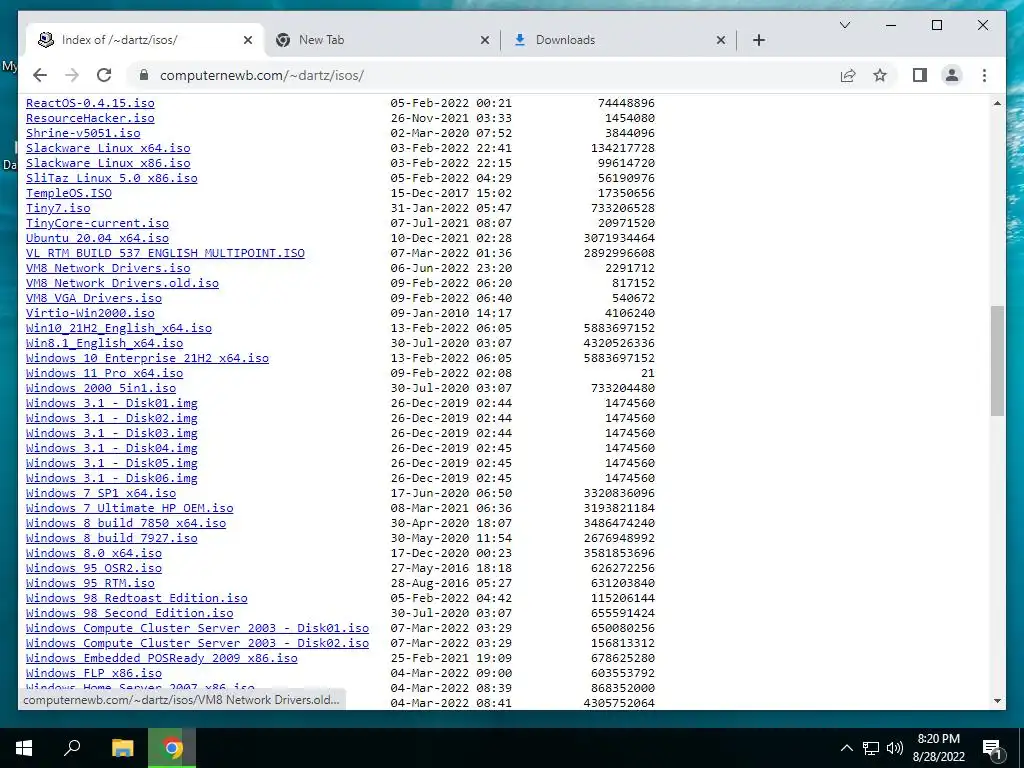
Task: Click the forward navigation arrow
Action: pyautogui.click(x=72, y=75)
